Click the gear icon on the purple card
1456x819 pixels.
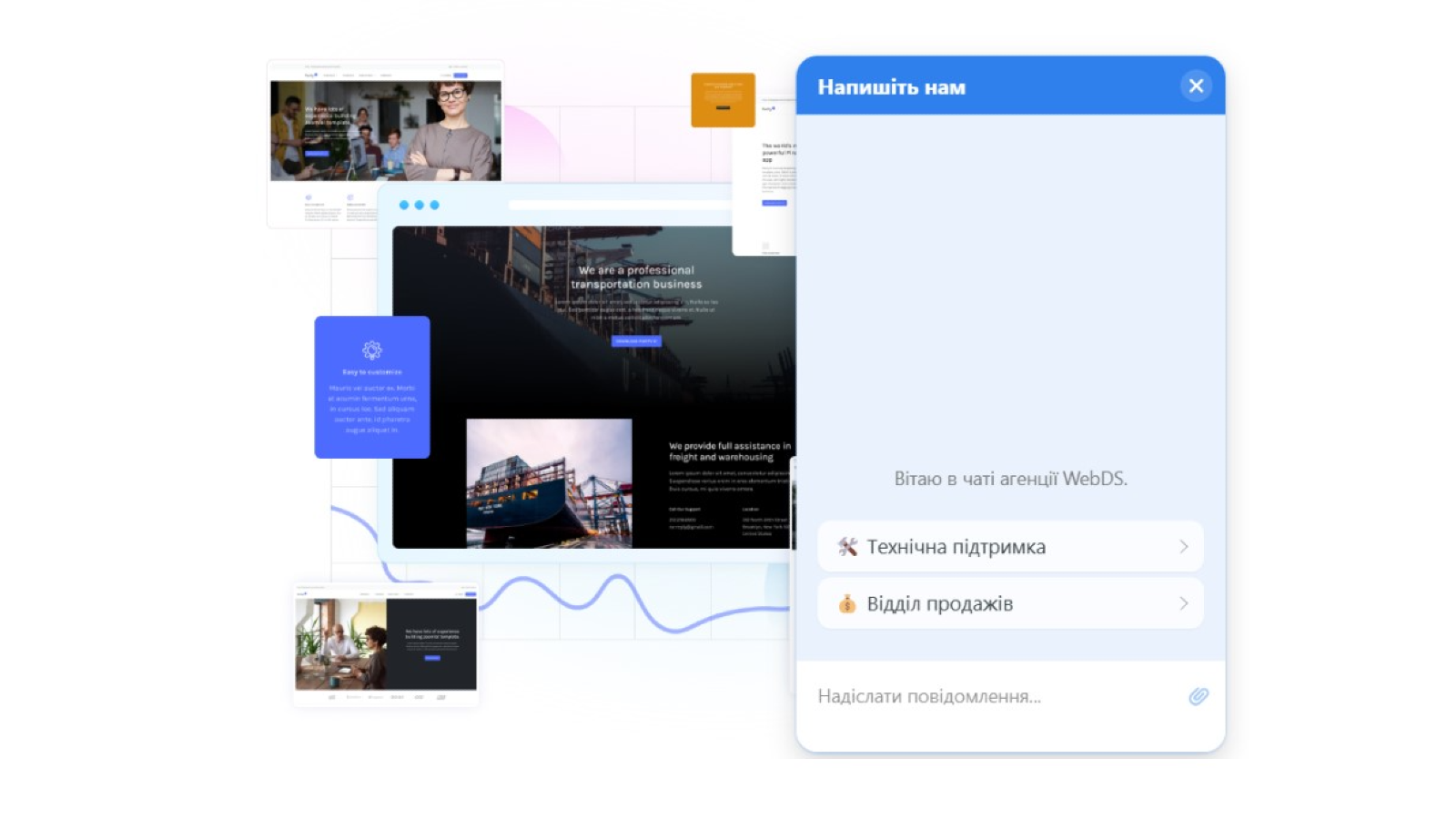click(x=371, y=350)
